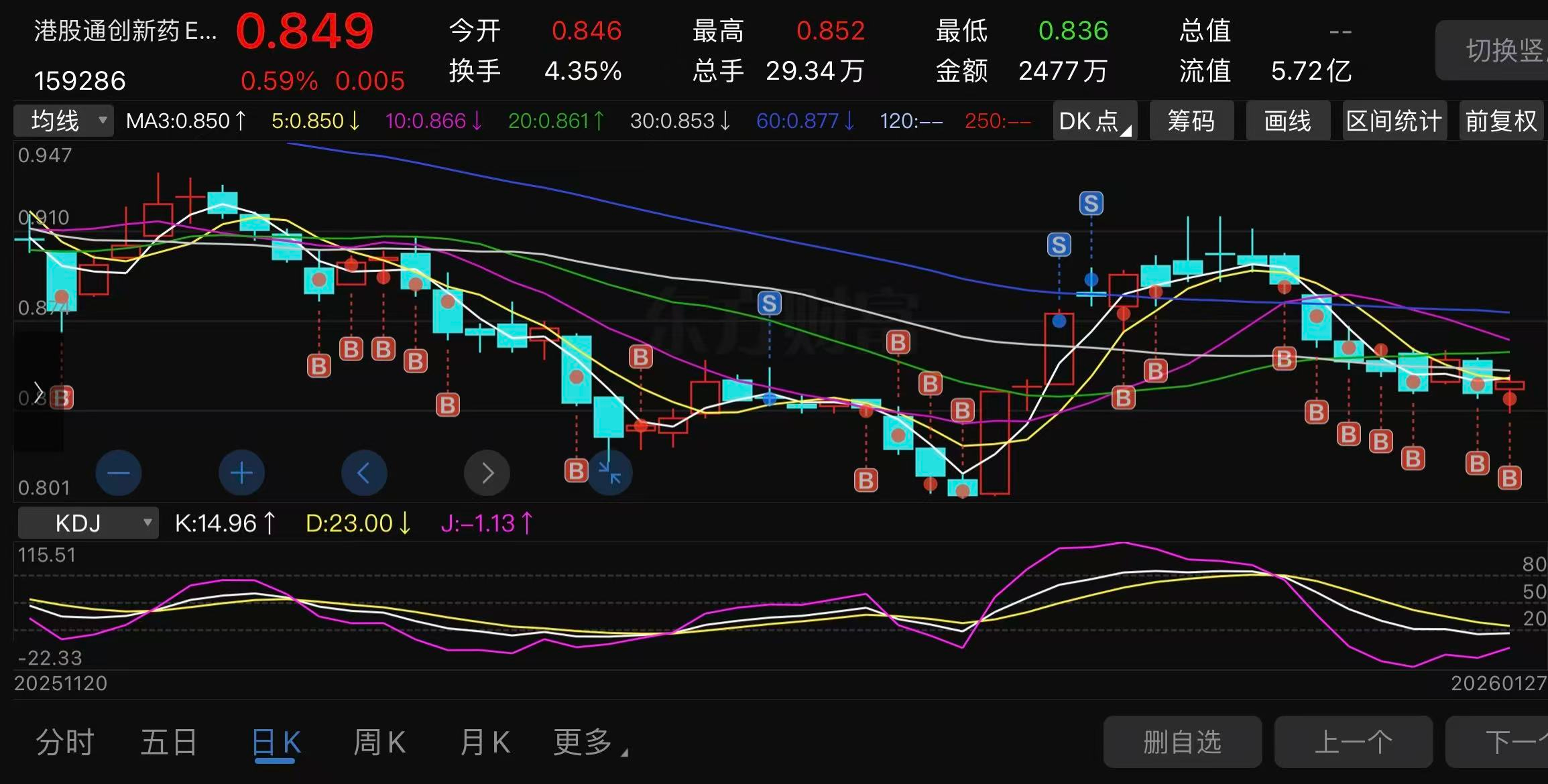Click the rightmost red B buy marker
This screenshot has width=1548, height=784.
(x=1509, y=478)
